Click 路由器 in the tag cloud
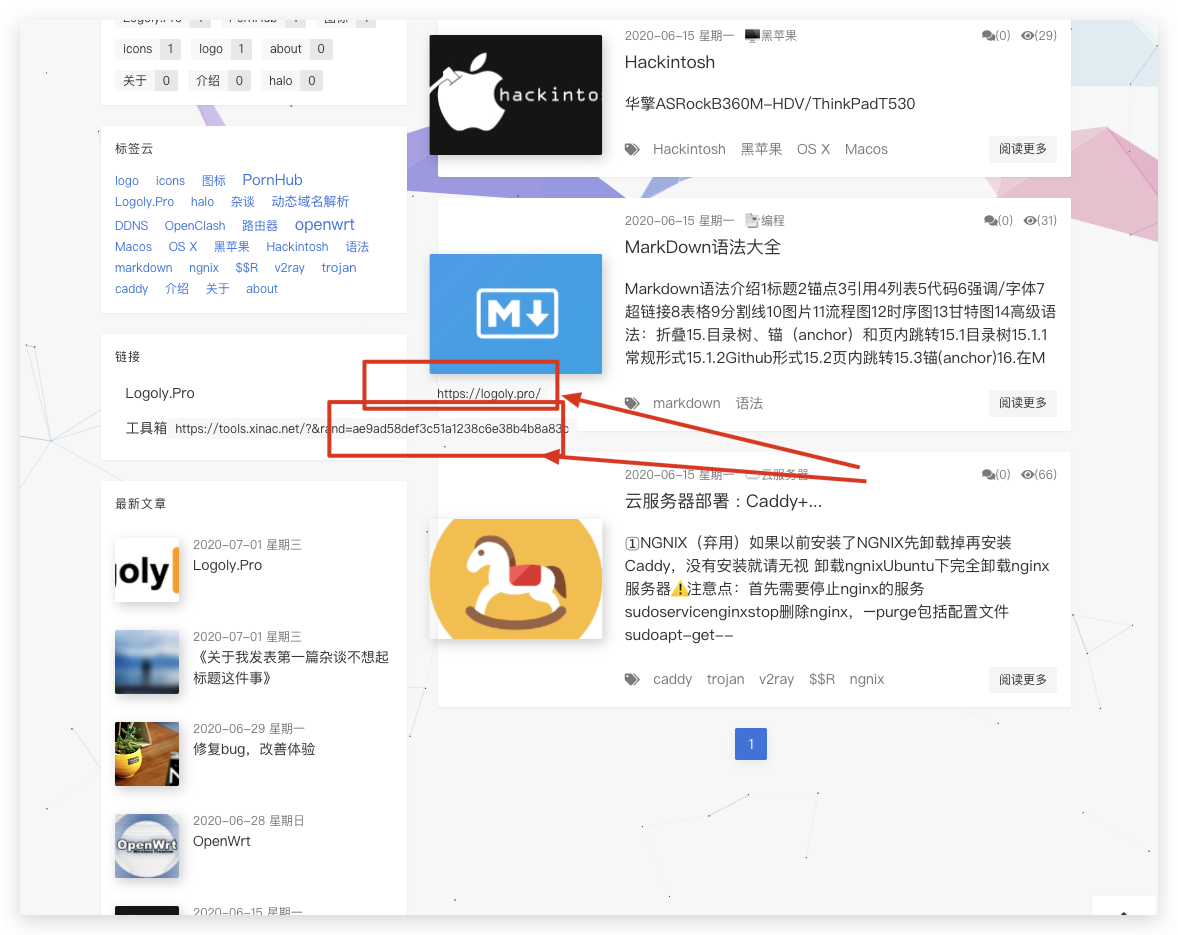Screen dimensions: 1178x935 (260, 225)
